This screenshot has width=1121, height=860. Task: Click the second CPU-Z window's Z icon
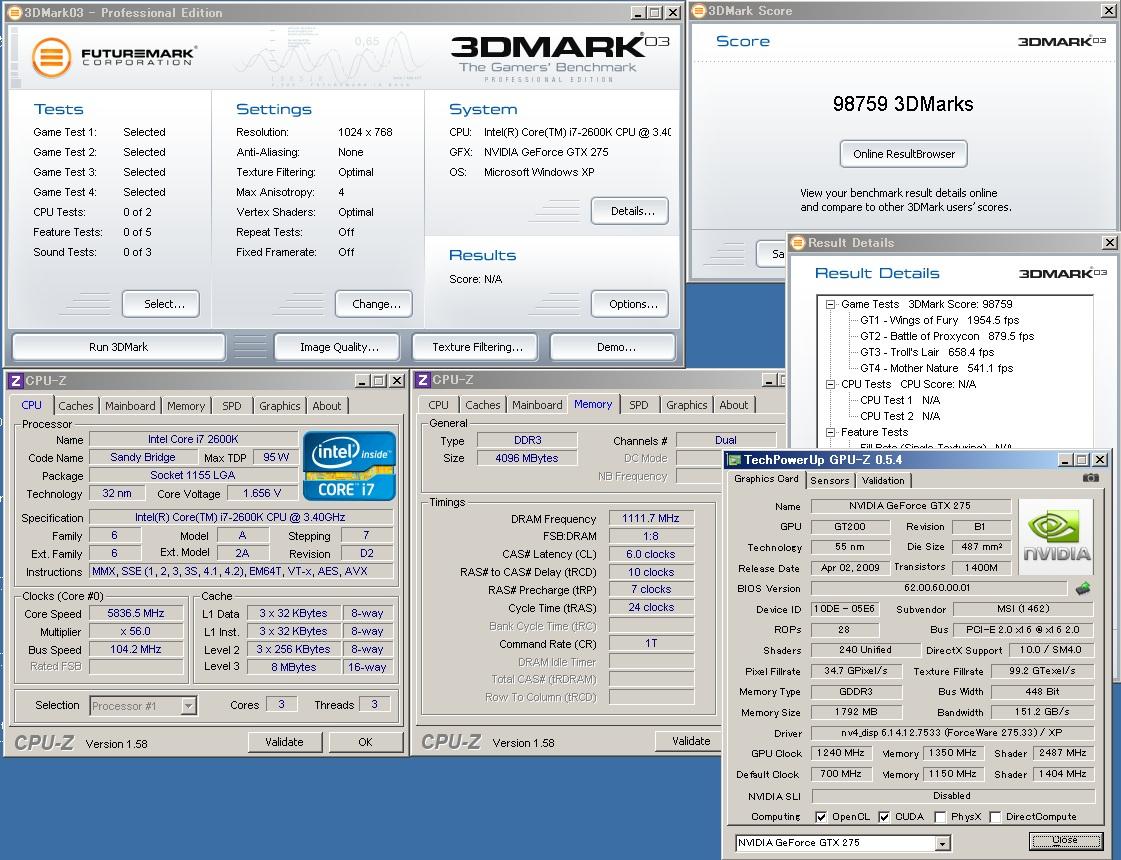coord(423,380)
